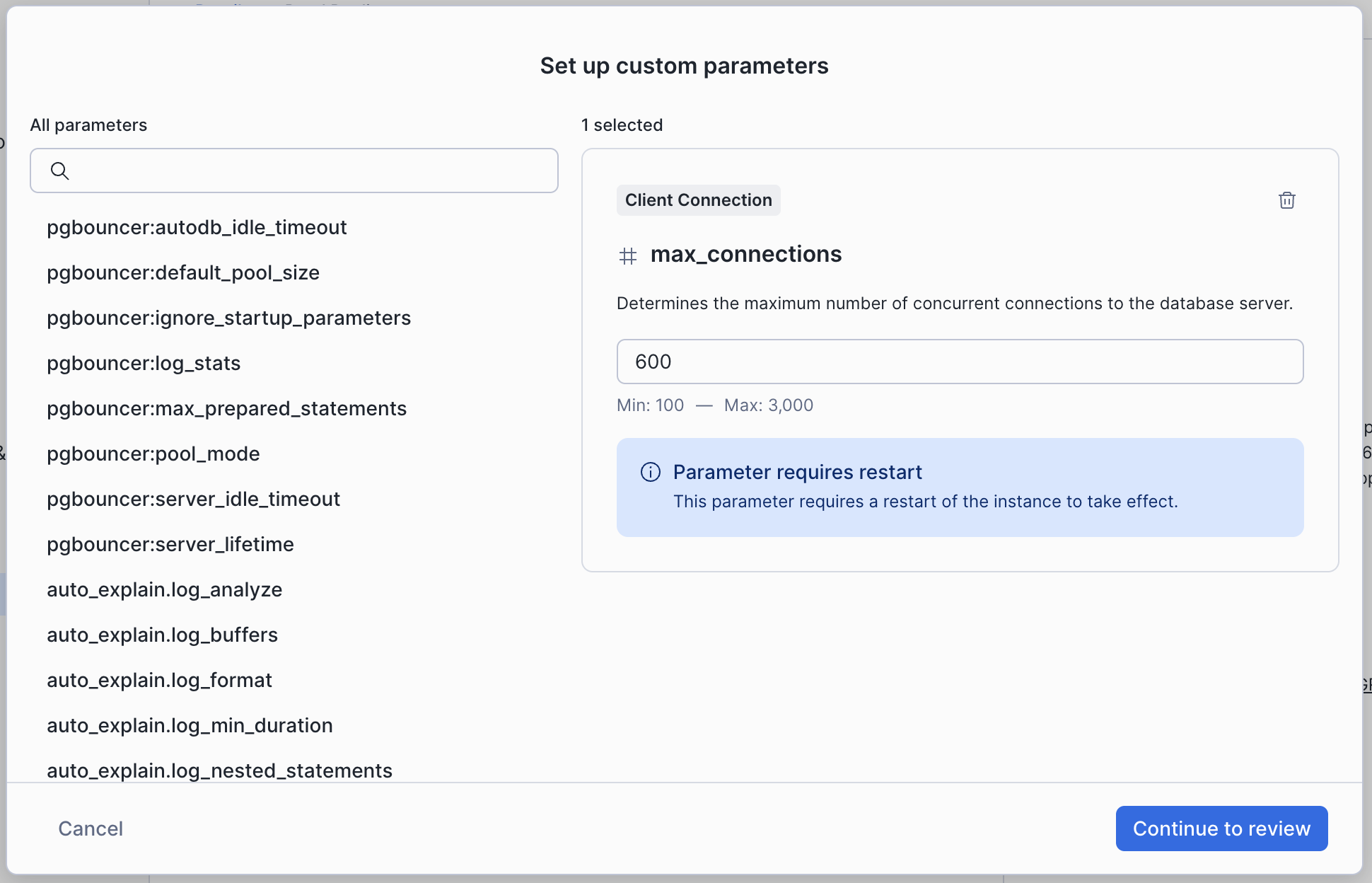This screenshot has width=1372, height=883.
Task: Pick pgbouncer:pool_mode parameter
Action: 153,454
